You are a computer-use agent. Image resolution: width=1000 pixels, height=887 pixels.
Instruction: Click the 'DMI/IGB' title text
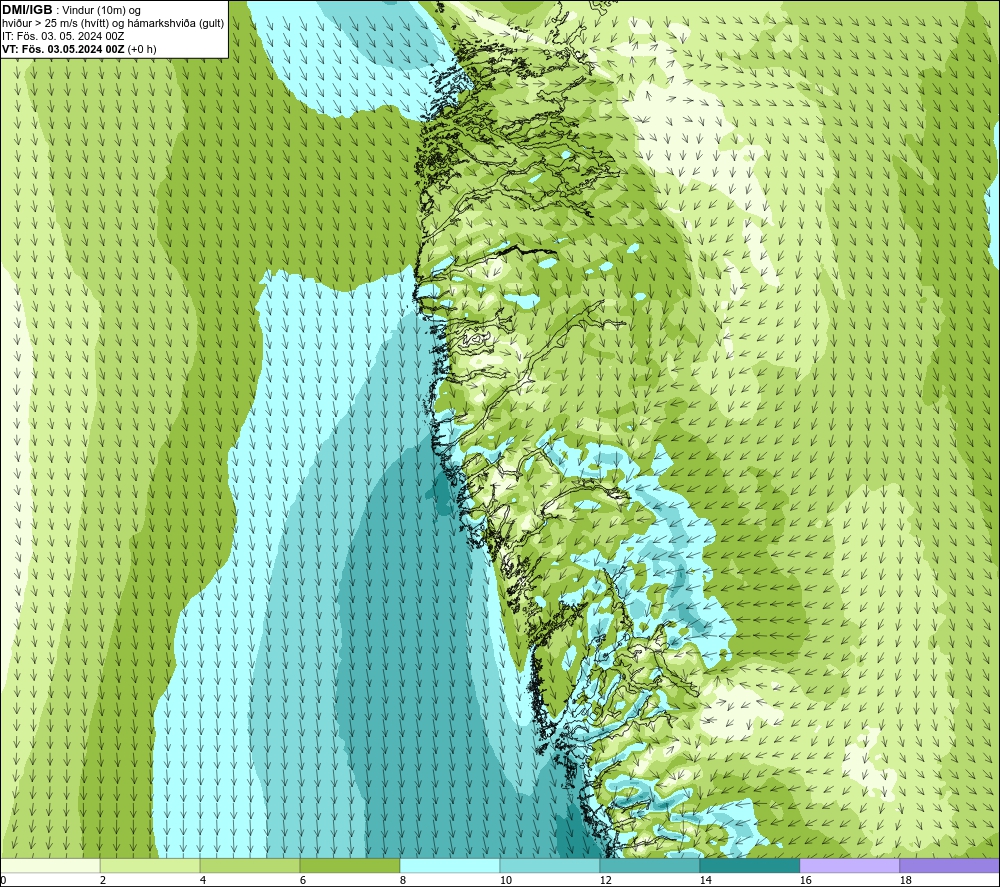tap(27, 10)
